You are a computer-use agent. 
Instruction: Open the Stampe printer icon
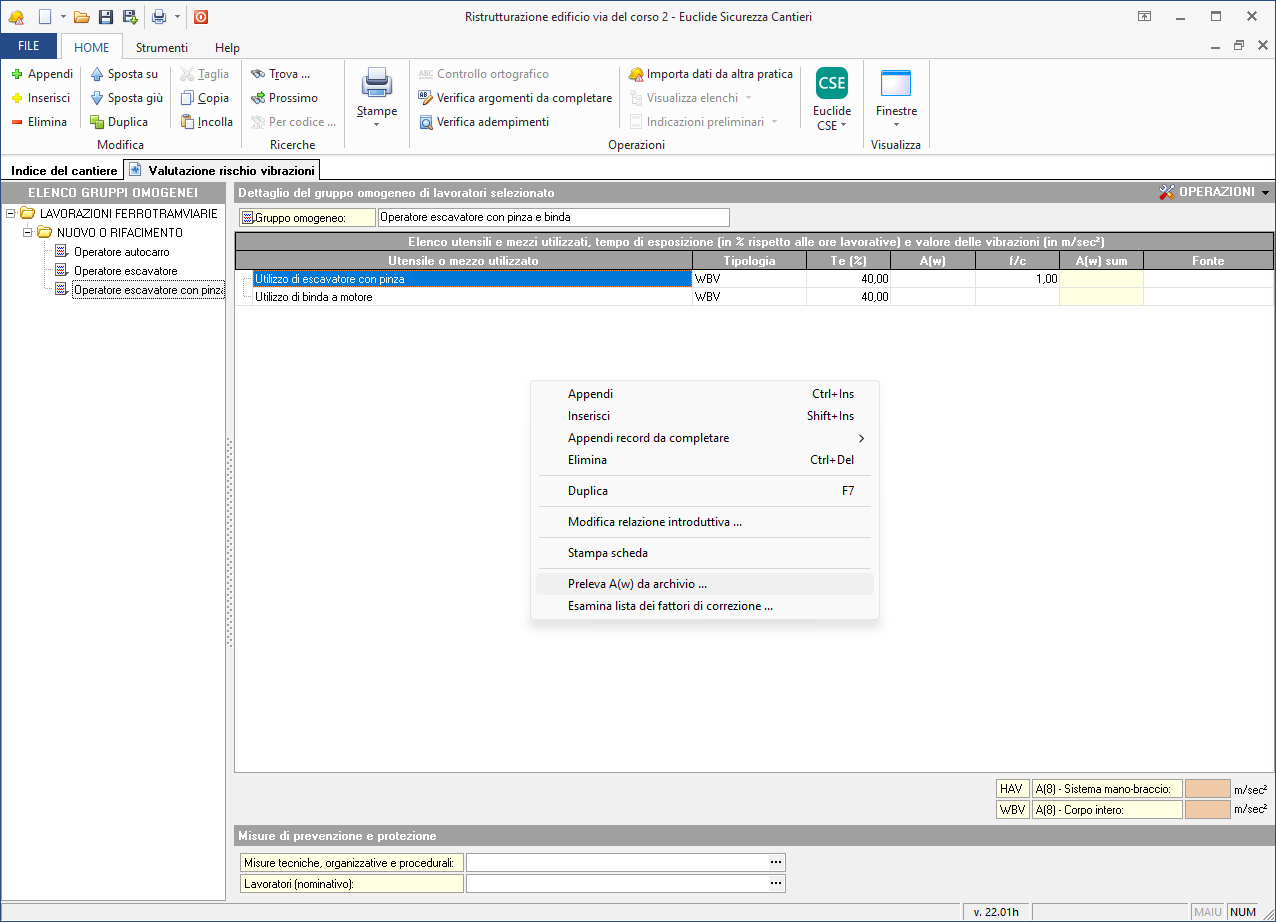[x=377, y=83]
